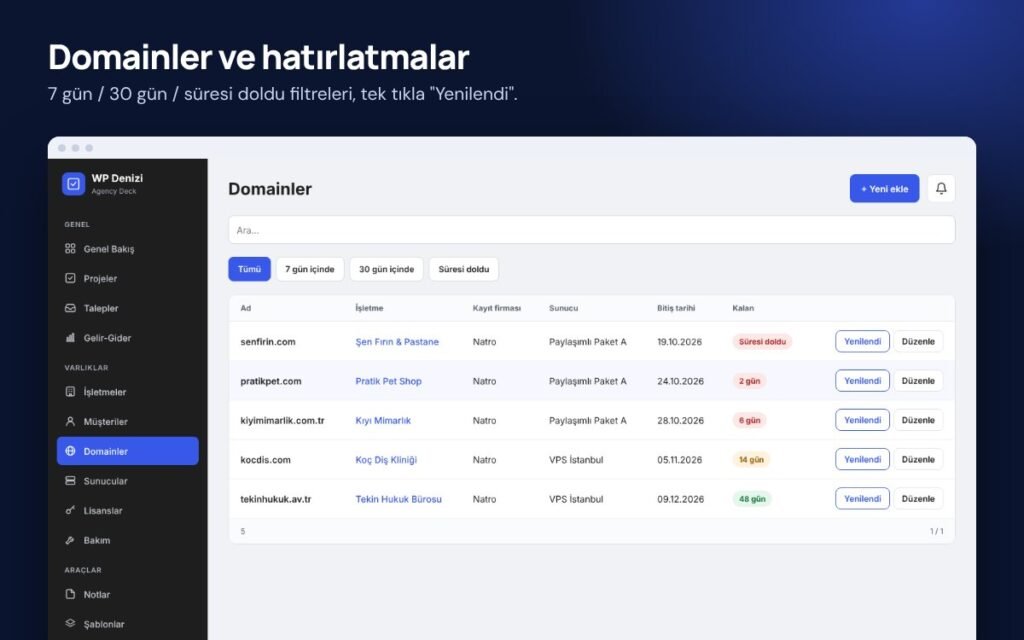Image resolution: width=1024 pixels, height=640 pixels.
Task: Click the İşletmeler building icon
Action: point(71,392)
